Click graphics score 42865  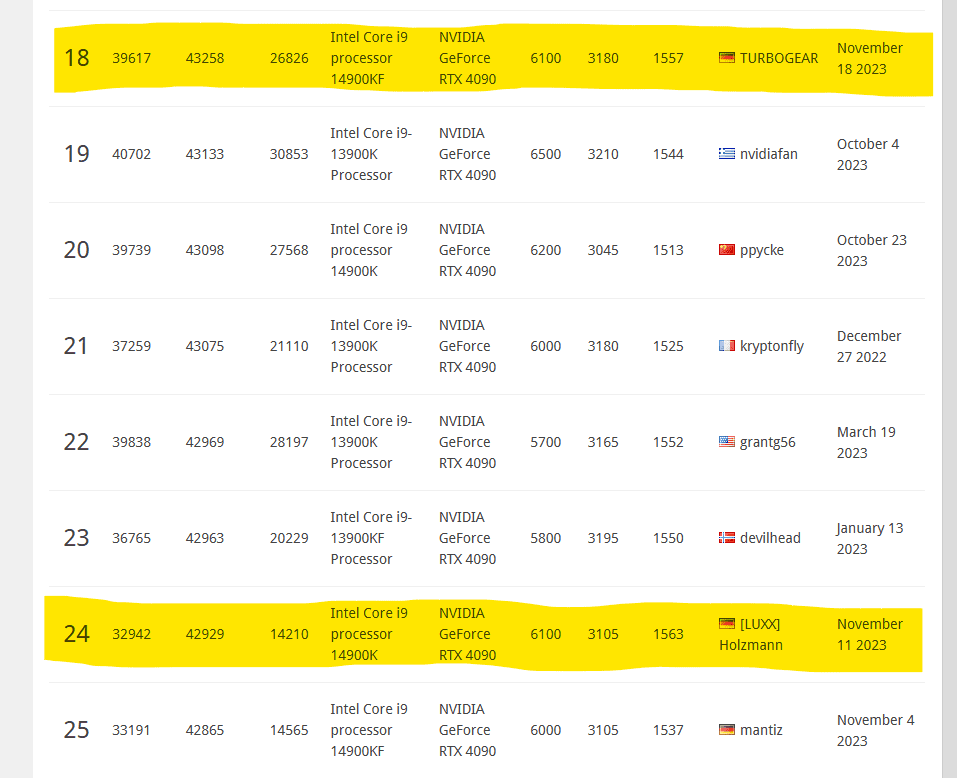pos(204,730)
